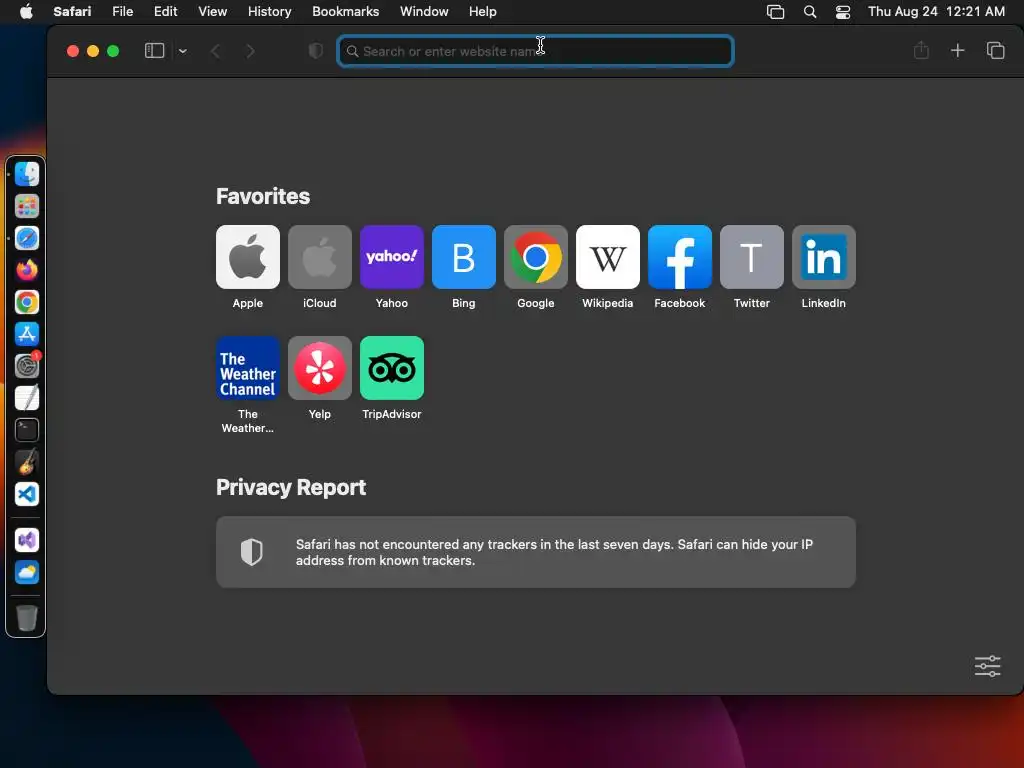
Task: Open the Twitter favorite
Action: tap(752, 257)
